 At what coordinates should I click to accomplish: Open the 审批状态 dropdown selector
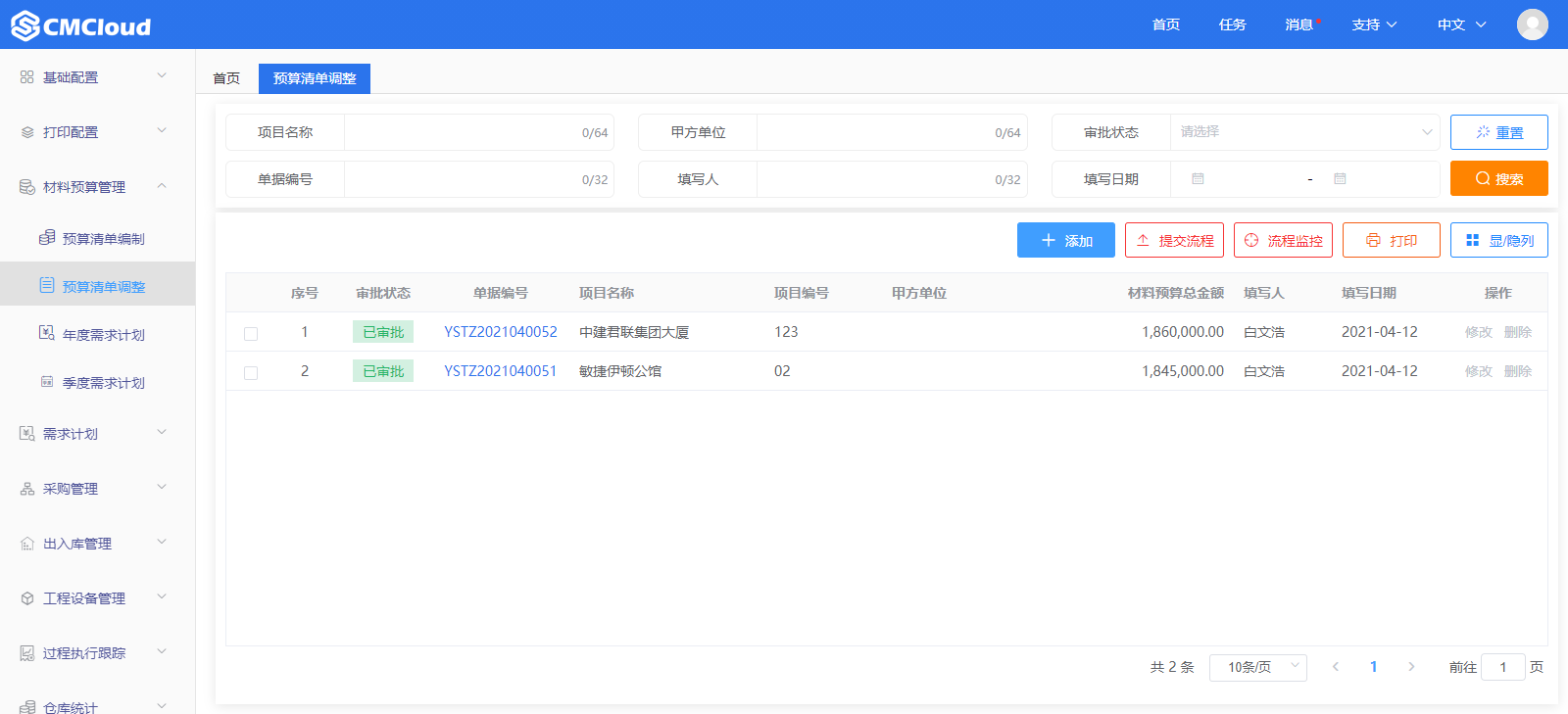point(1303,132)
